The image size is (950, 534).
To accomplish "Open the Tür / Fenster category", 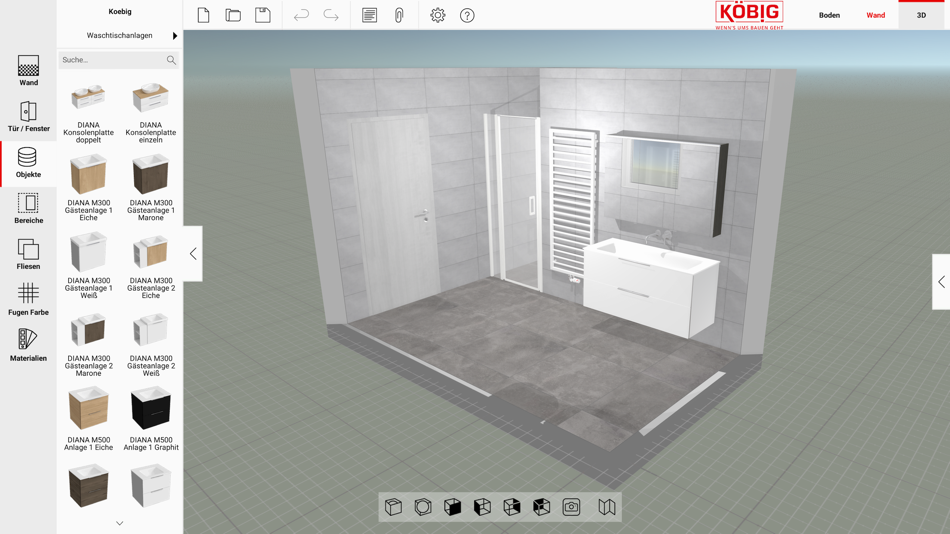I will (x=28, y=116).
